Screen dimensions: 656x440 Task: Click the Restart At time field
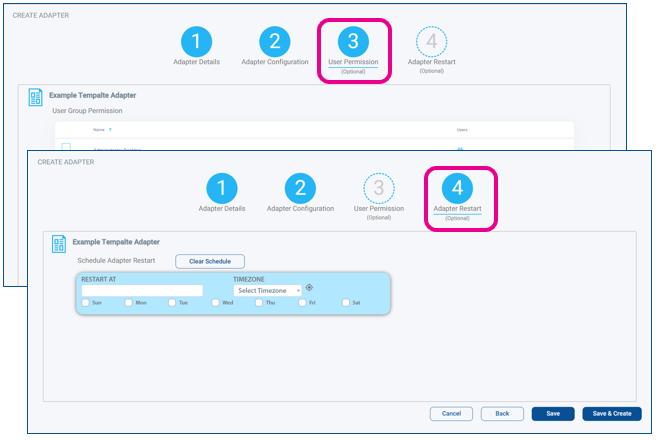[x=142, y=290]
